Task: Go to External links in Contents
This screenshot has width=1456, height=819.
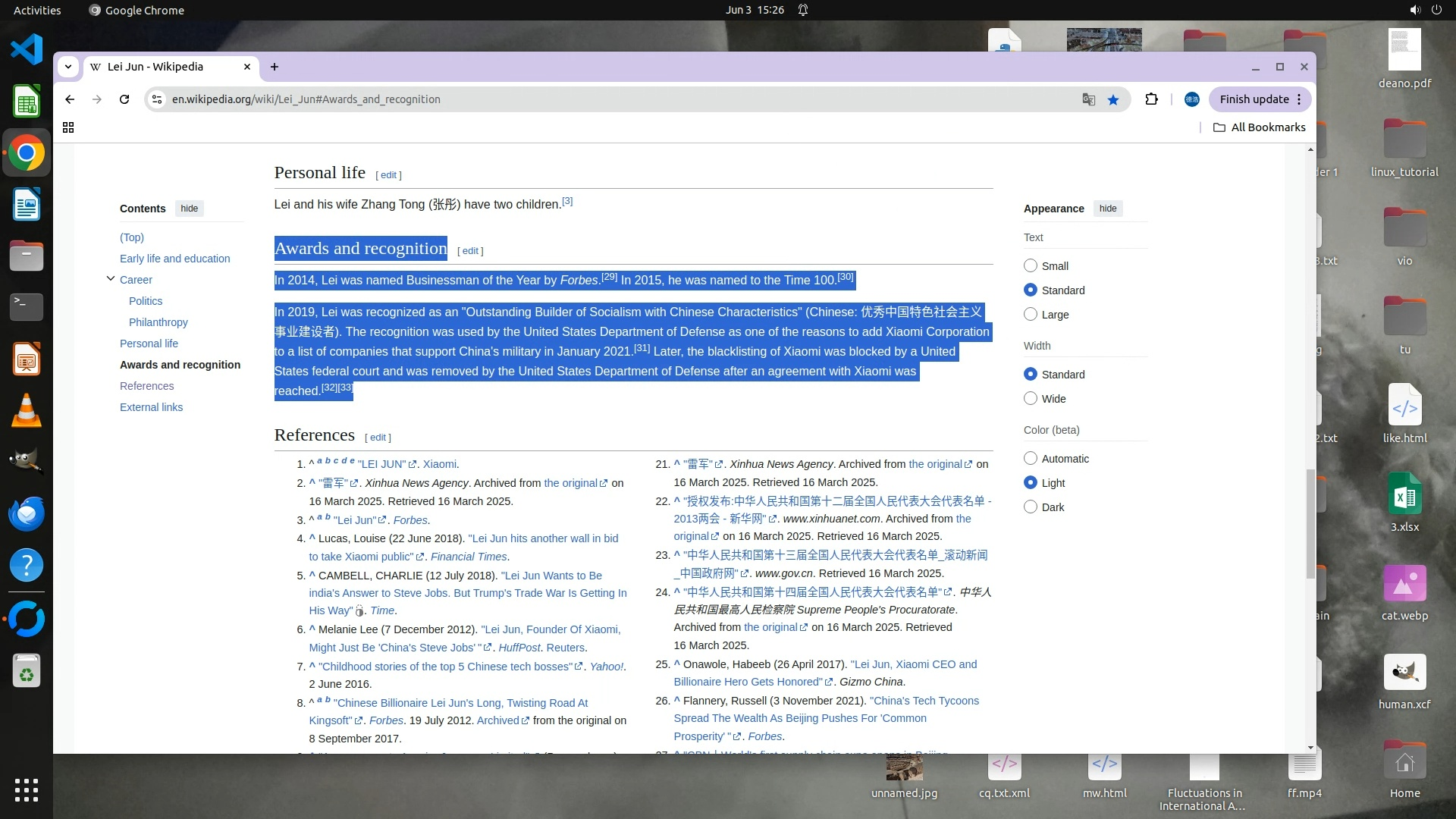Action: click(151, 407)
